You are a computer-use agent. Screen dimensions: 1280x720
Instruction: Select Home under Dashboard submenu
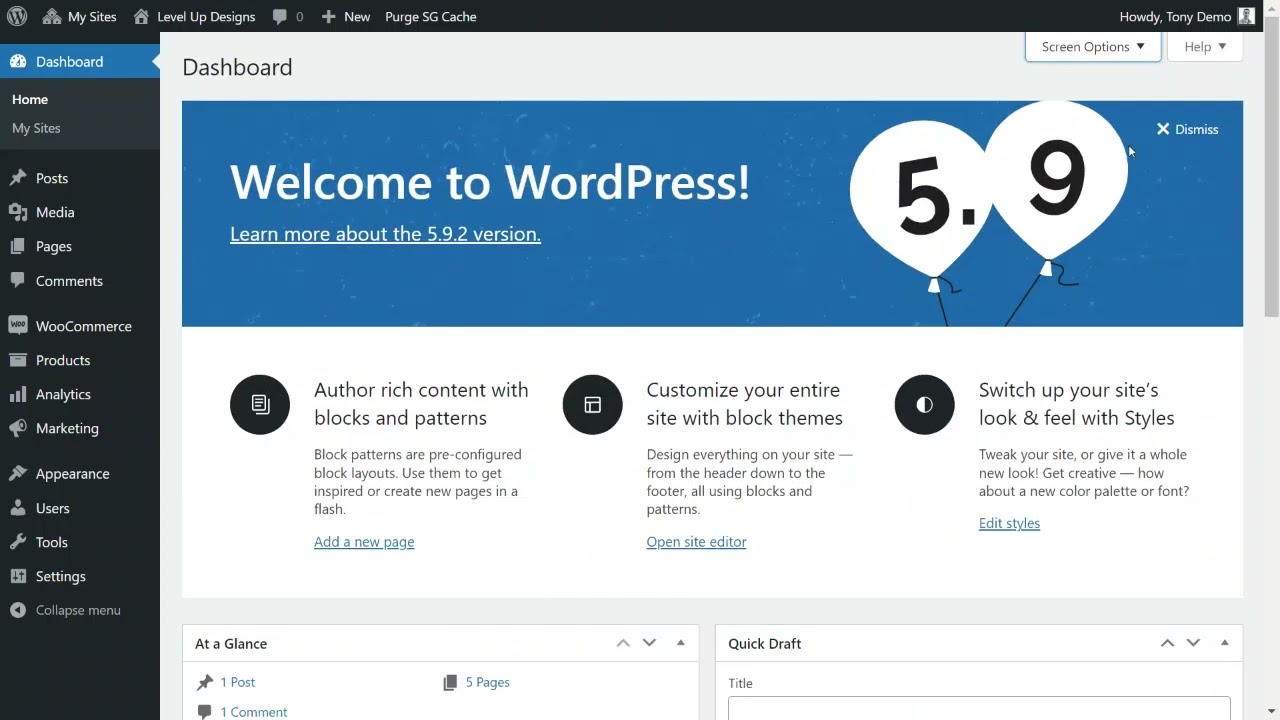tap(30, 99)
